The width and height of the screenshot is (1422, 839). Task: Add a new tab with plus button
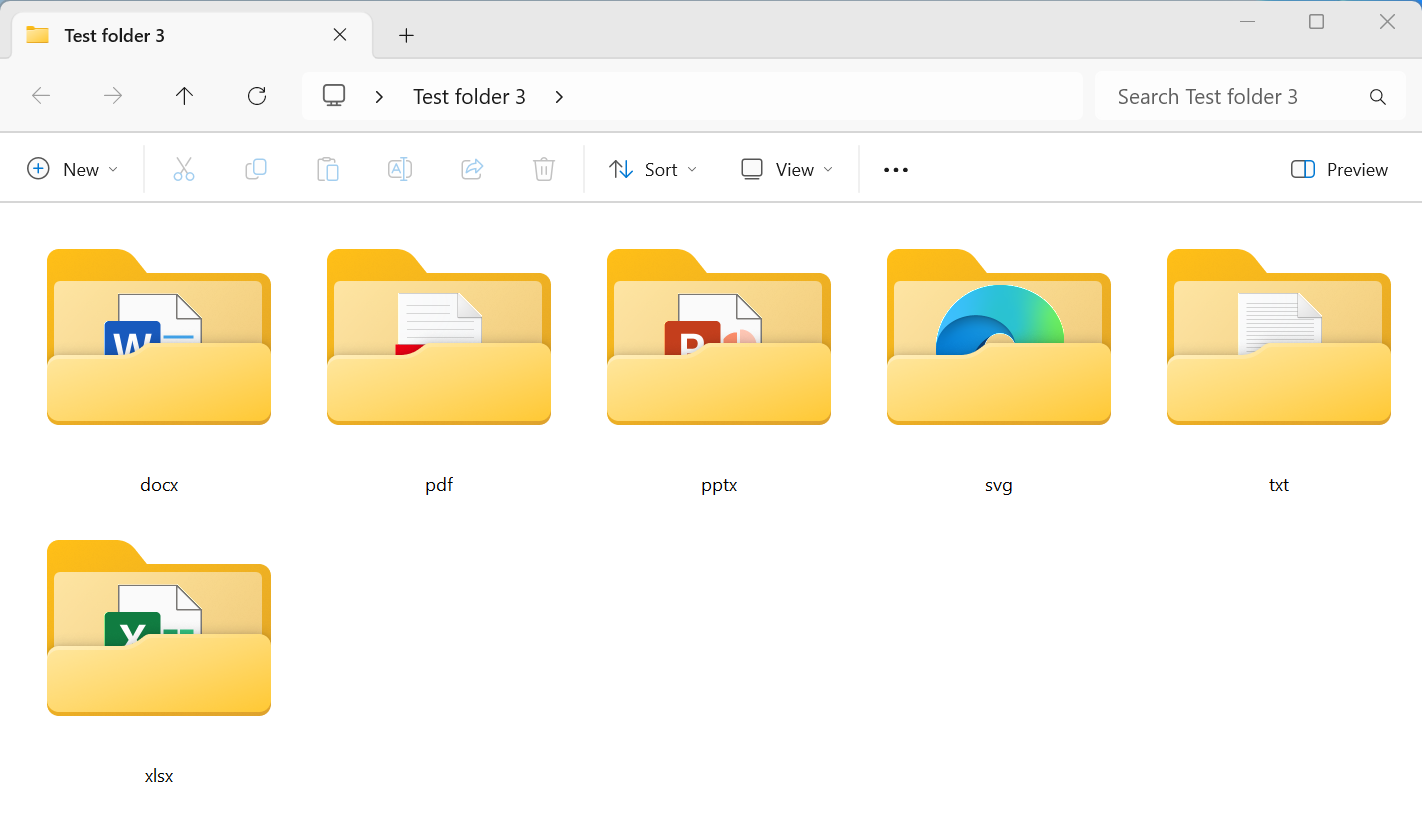coord(406,35)
